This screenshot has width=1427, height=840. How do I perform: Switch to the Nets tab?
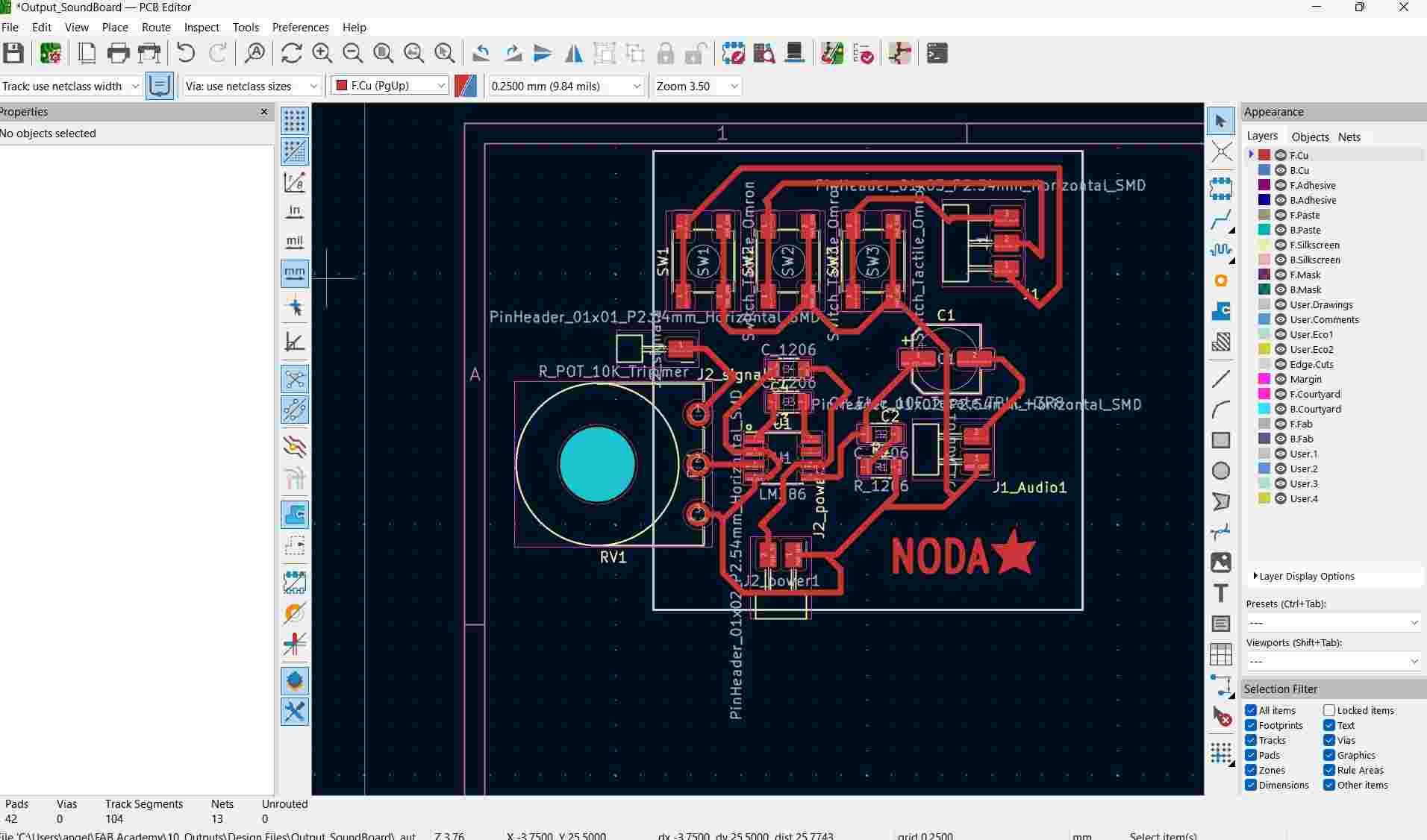pos(1349,137)
